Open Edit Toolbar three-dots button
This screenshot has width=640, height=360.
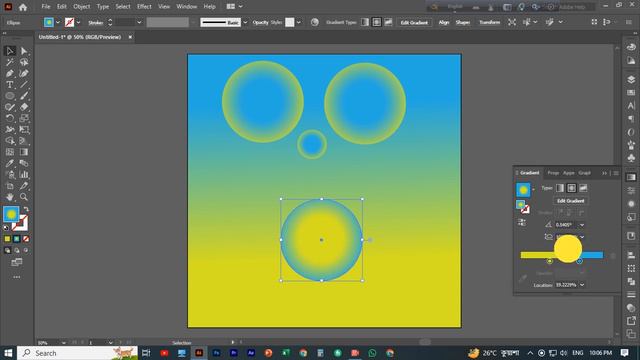coord(16,277)
